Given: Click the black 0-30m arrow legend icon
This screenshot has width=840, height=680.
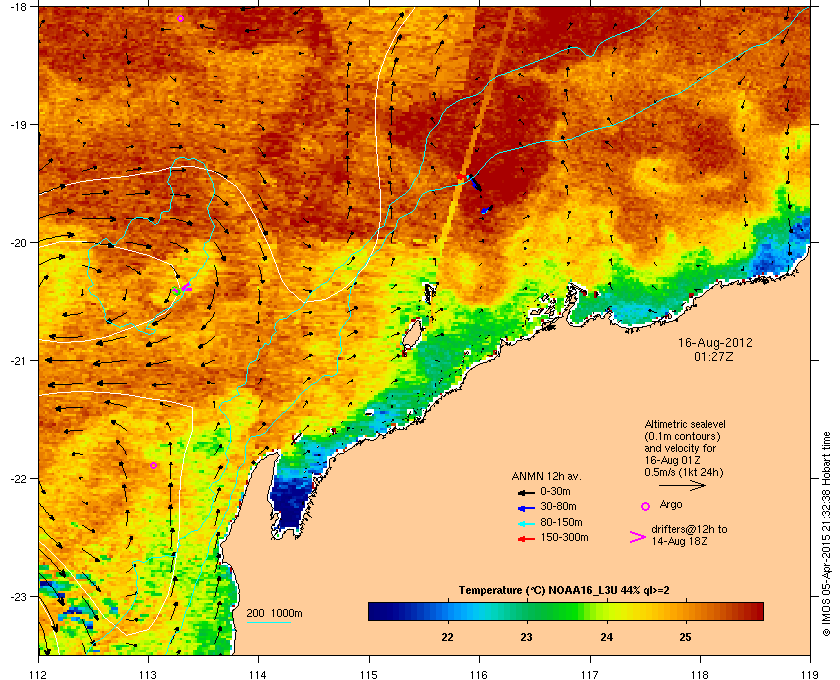Looking at the screenshot, I should point(526,492).
